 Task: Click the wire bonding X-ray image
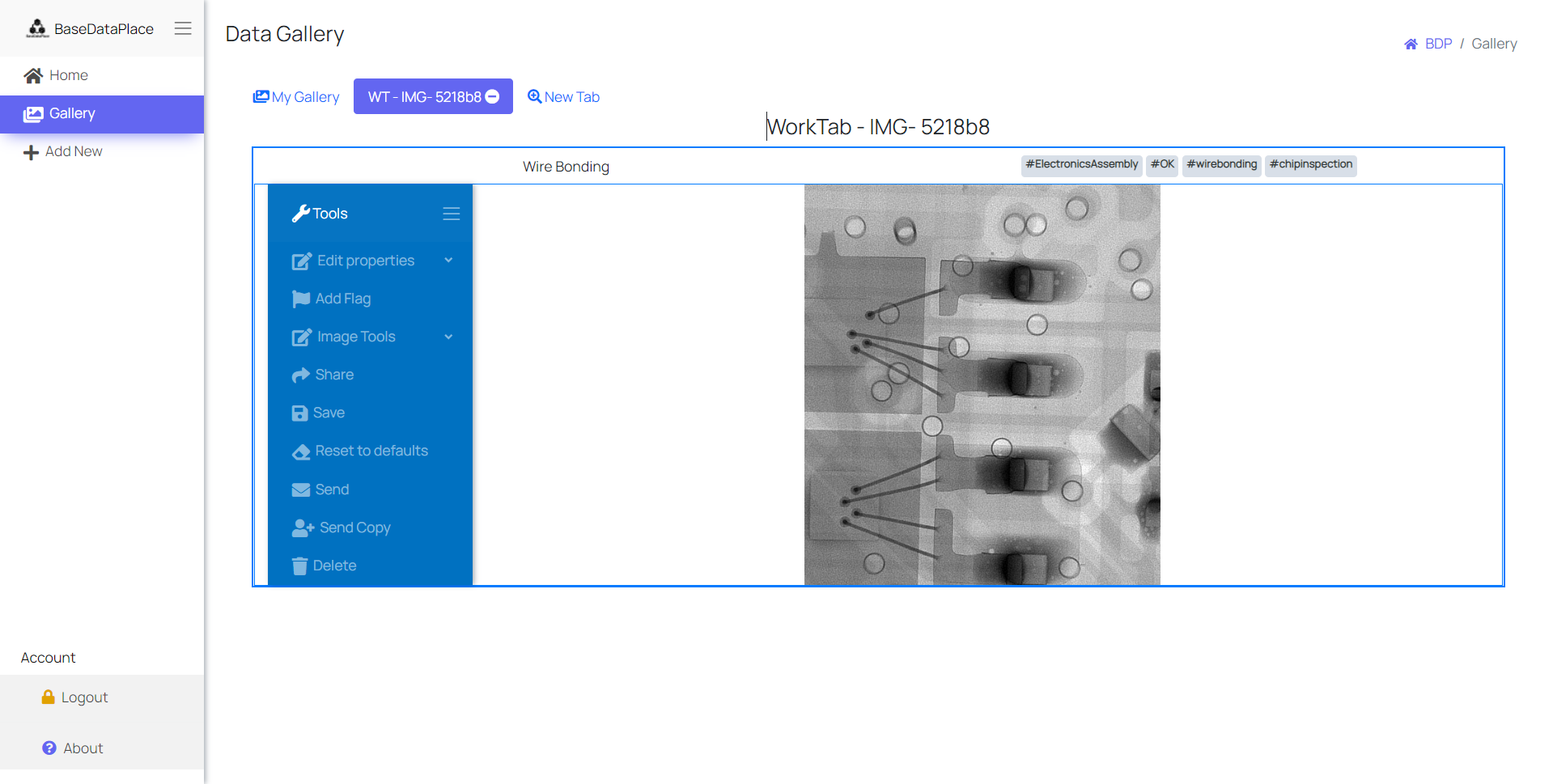982,384
